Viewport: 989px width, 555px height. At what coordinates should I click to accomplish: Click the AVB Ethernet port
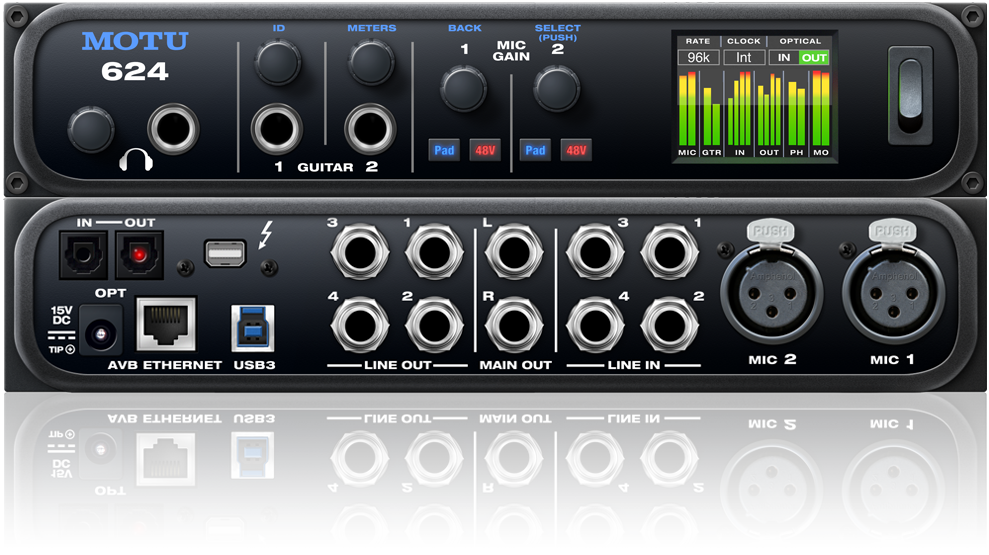(165, 323)
